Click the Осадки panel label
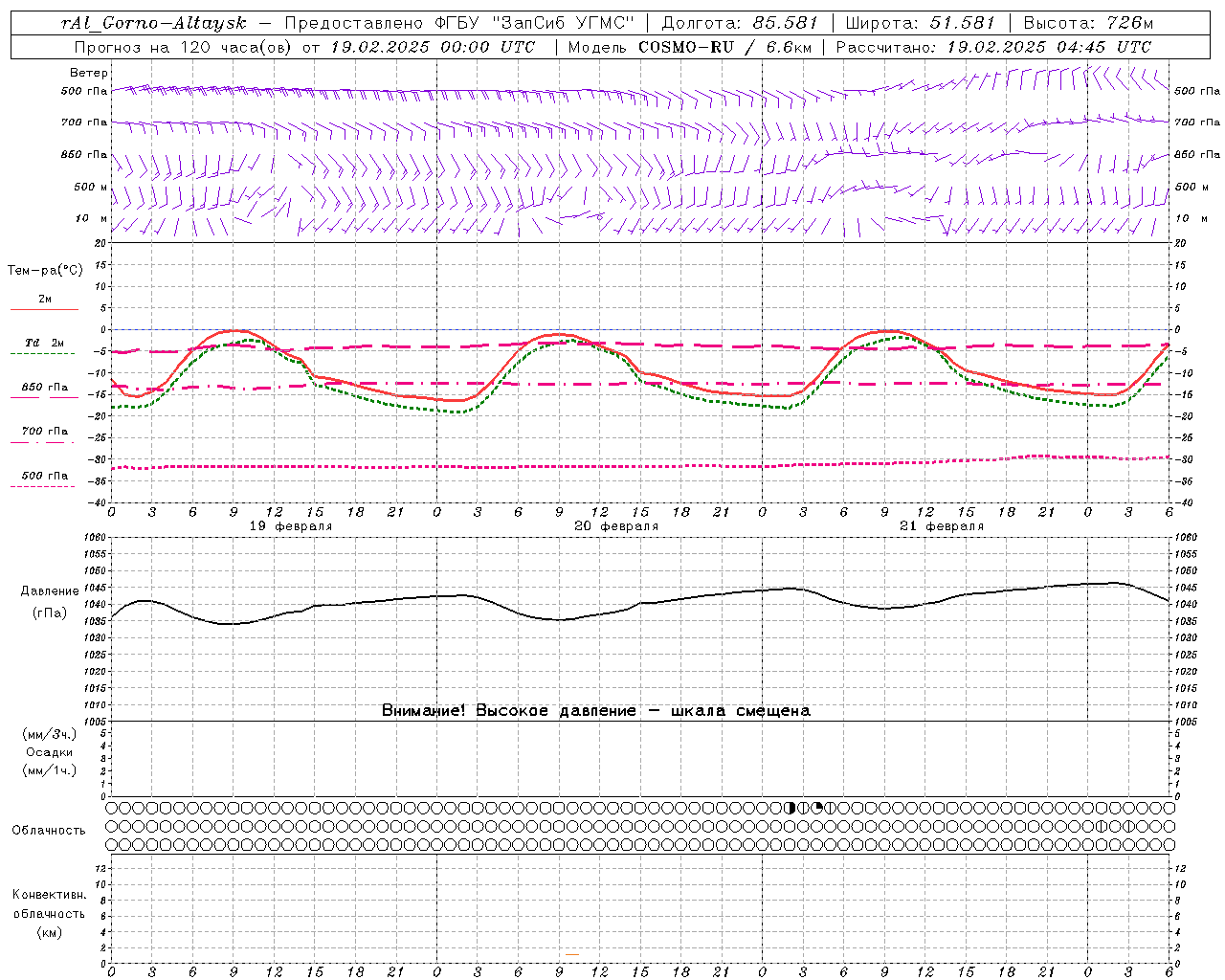This screenshot has height=980, width=1225. pyautogui.click(x=50, y=752)
